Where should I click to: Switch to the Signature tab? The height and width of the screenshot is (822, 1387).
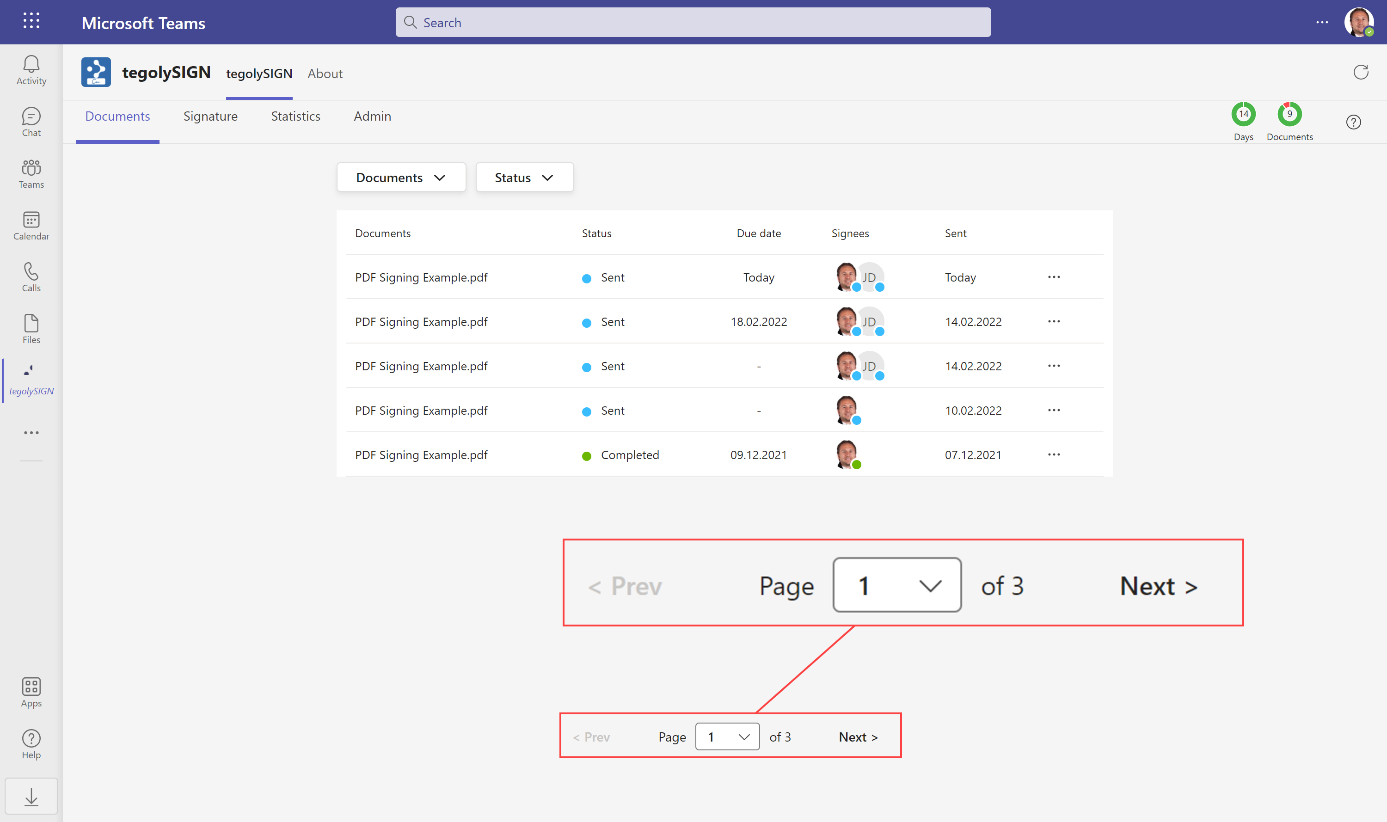pyautogui.click(x=210, y=117)
